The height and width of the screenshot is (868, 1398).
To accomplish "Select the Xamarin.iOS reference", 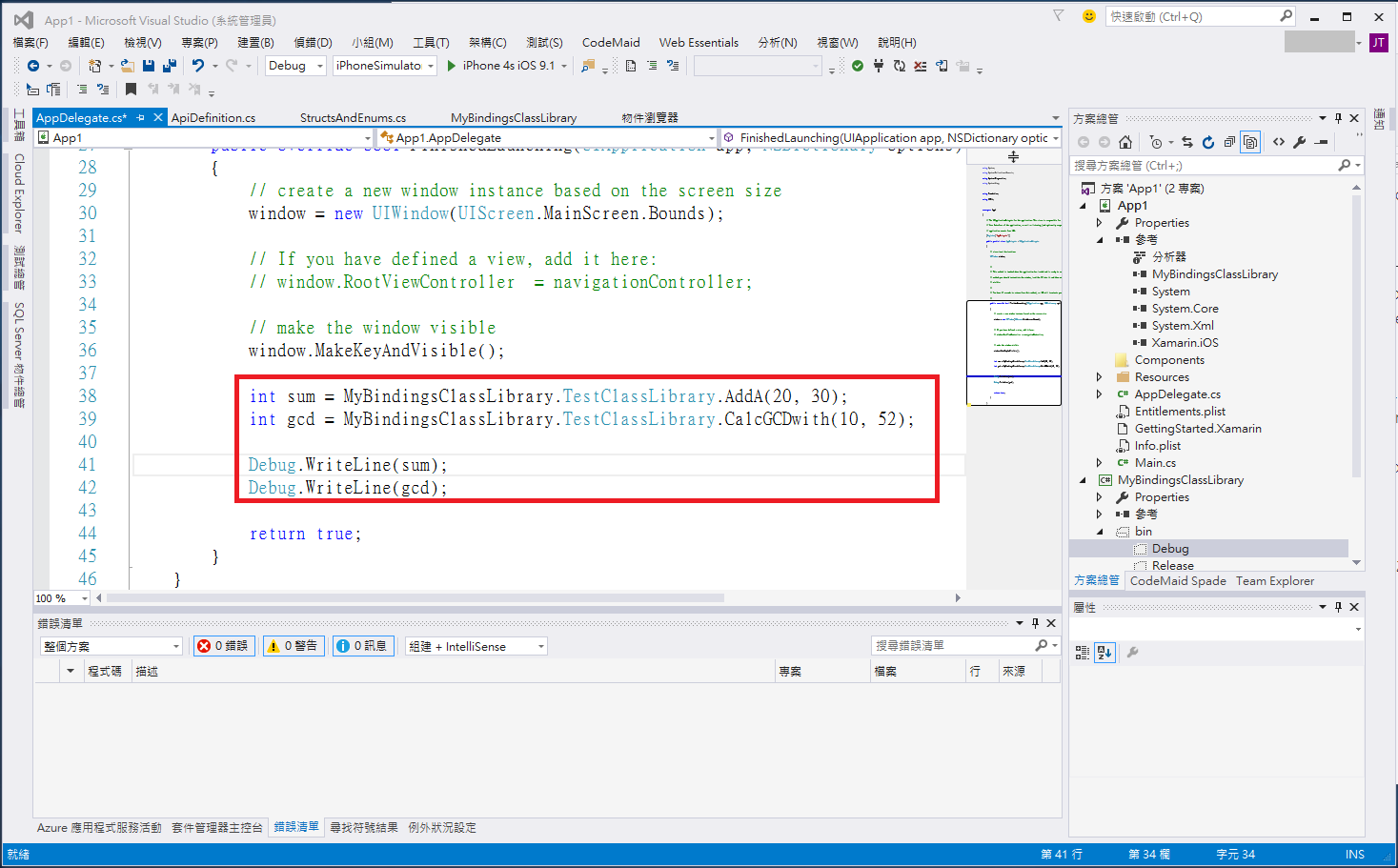I will pyautogui.click(x=1185, y=343).
